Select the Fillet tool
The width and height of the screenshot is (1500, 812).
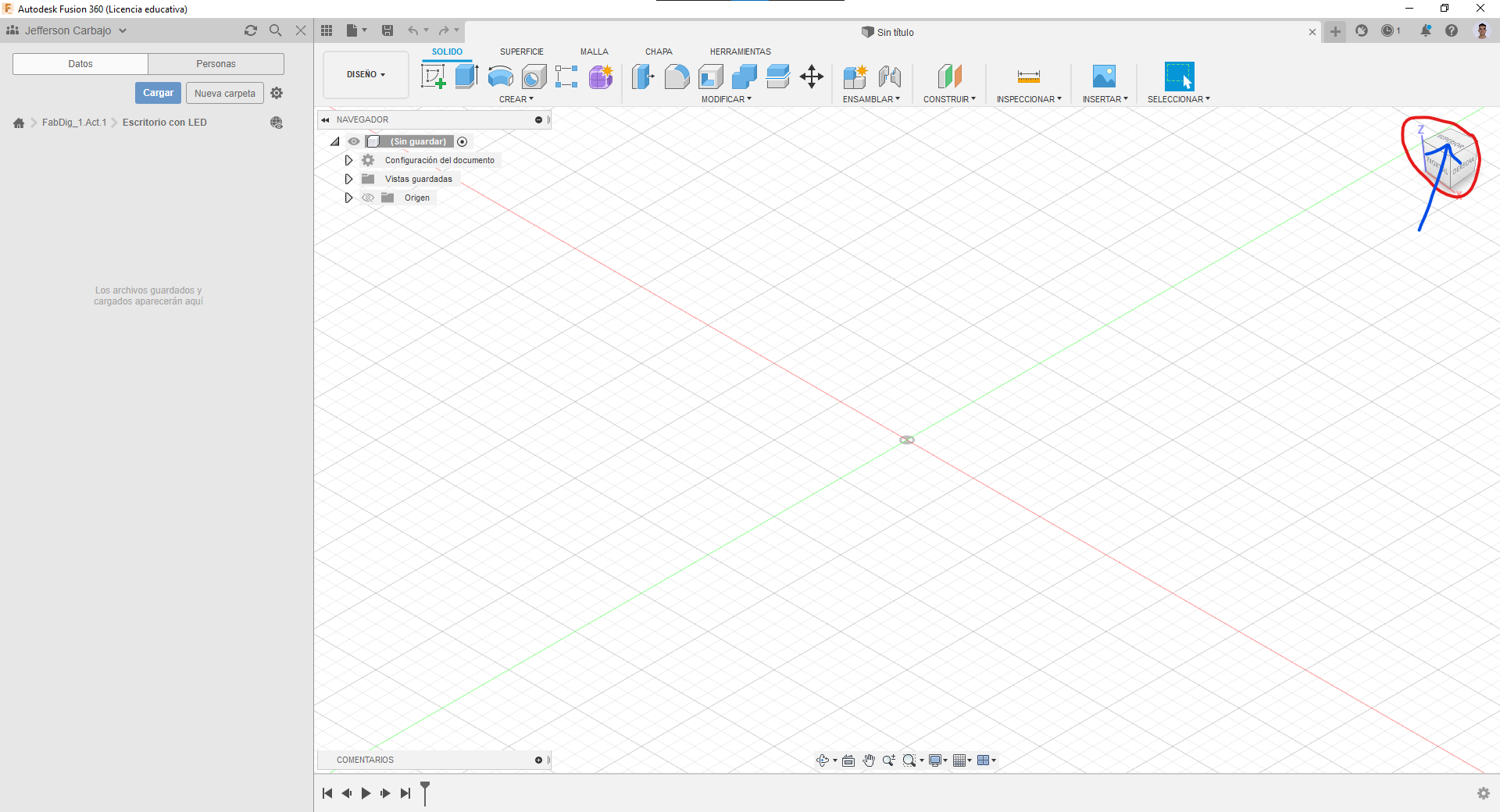(677, 77)
